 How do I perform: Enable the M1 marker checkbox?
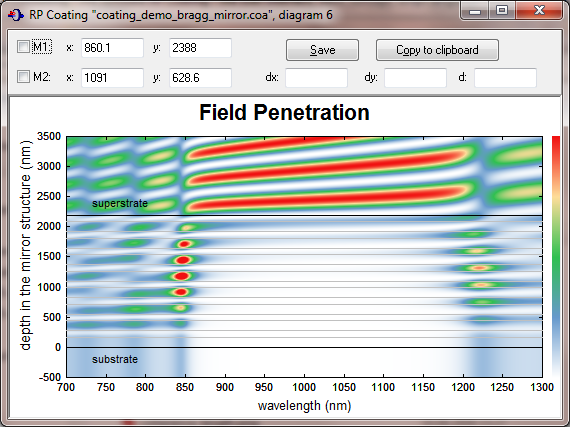pos(23,47)
